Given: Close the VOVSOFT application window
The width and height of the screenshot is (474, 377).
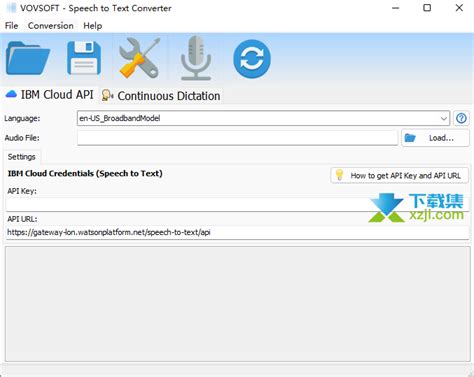Looking at the screenshot, I should 459,8.
